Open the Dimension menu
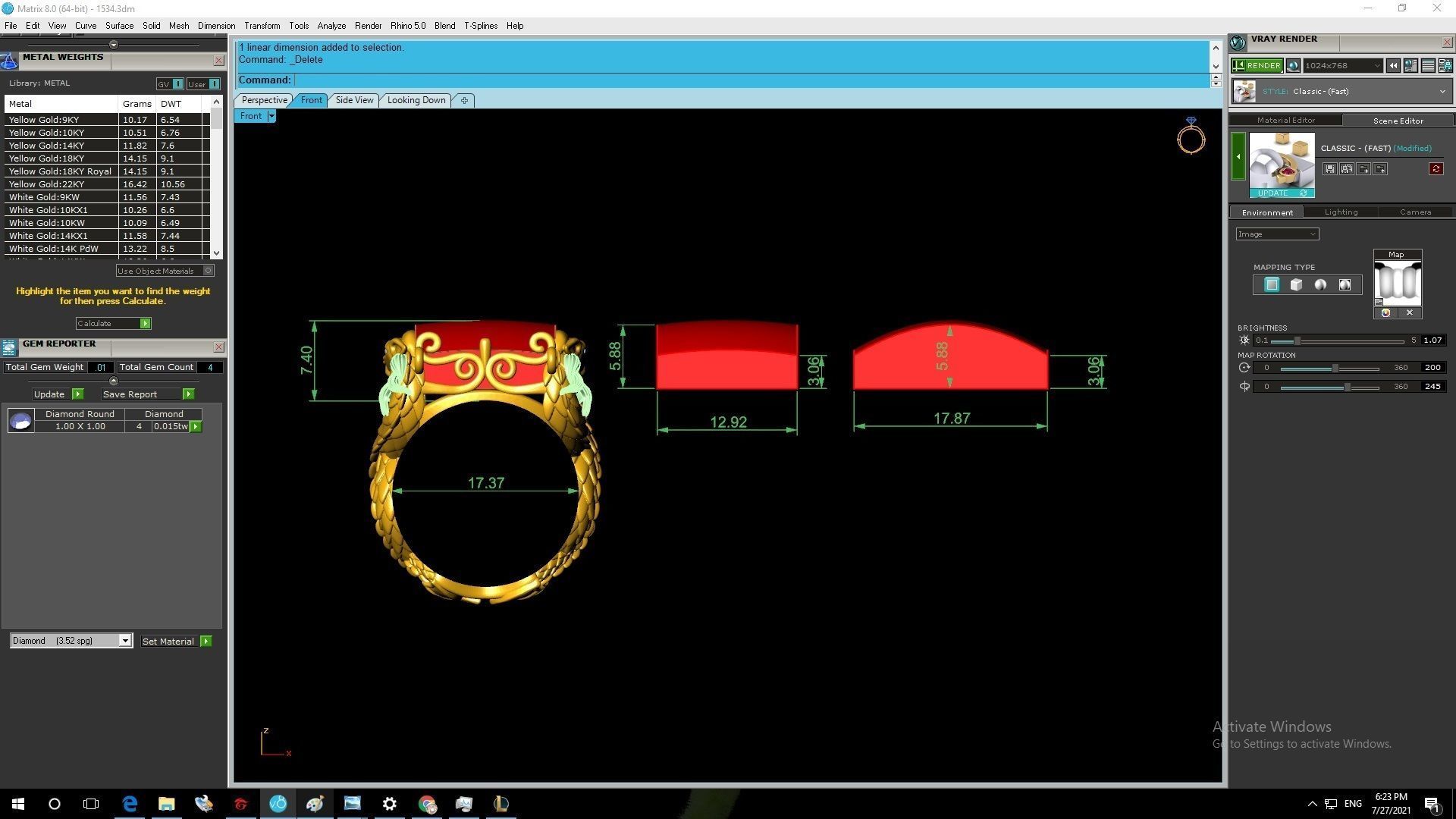The width and height of the screenshot is (1456, 819). coord(216,26)
